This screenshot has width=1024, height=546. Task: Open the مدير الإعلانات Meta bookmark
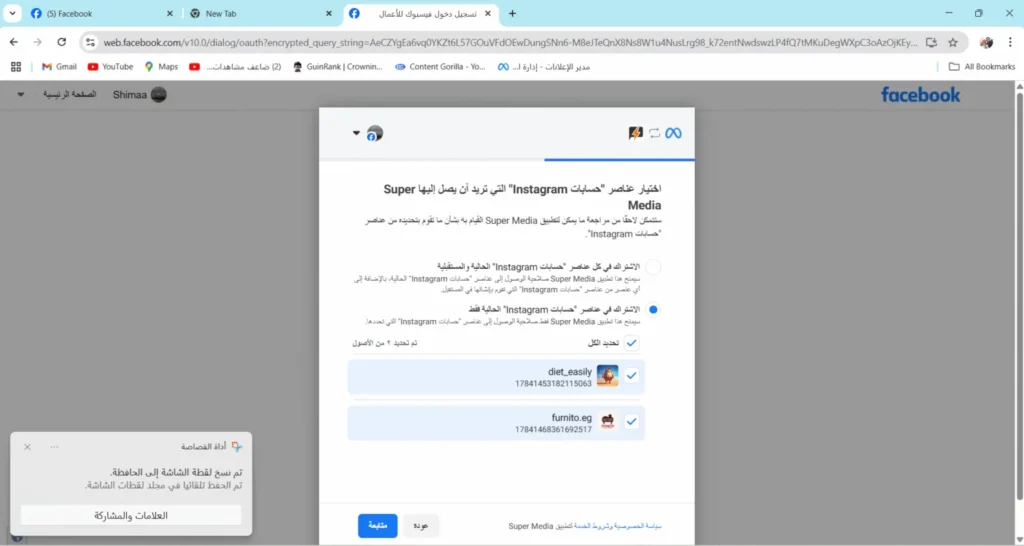coord(543,67)
